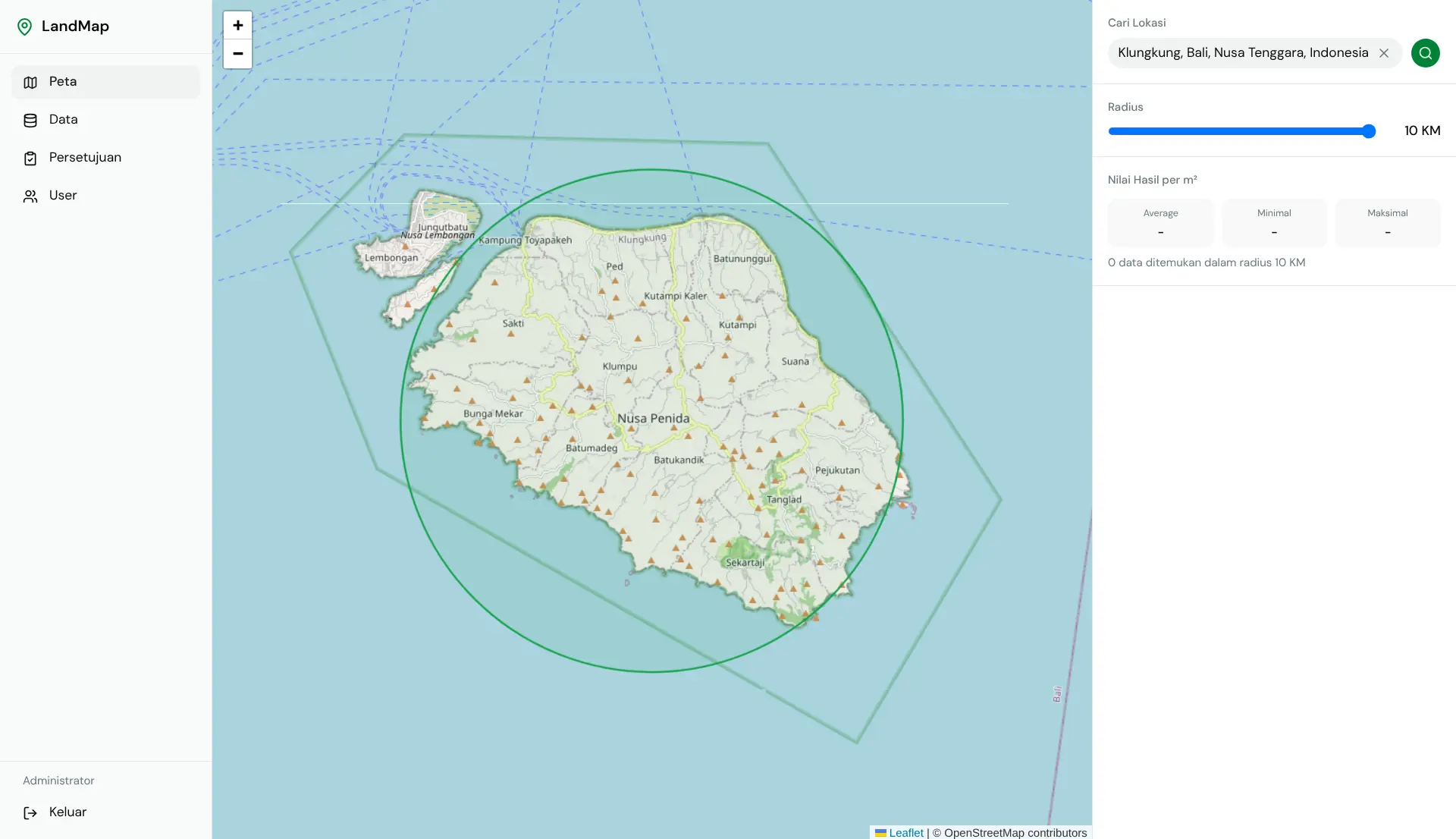This screenshot has width=1456, height=839.
Task: Click the Nusa Penida map label
Action: pos(654,419)
